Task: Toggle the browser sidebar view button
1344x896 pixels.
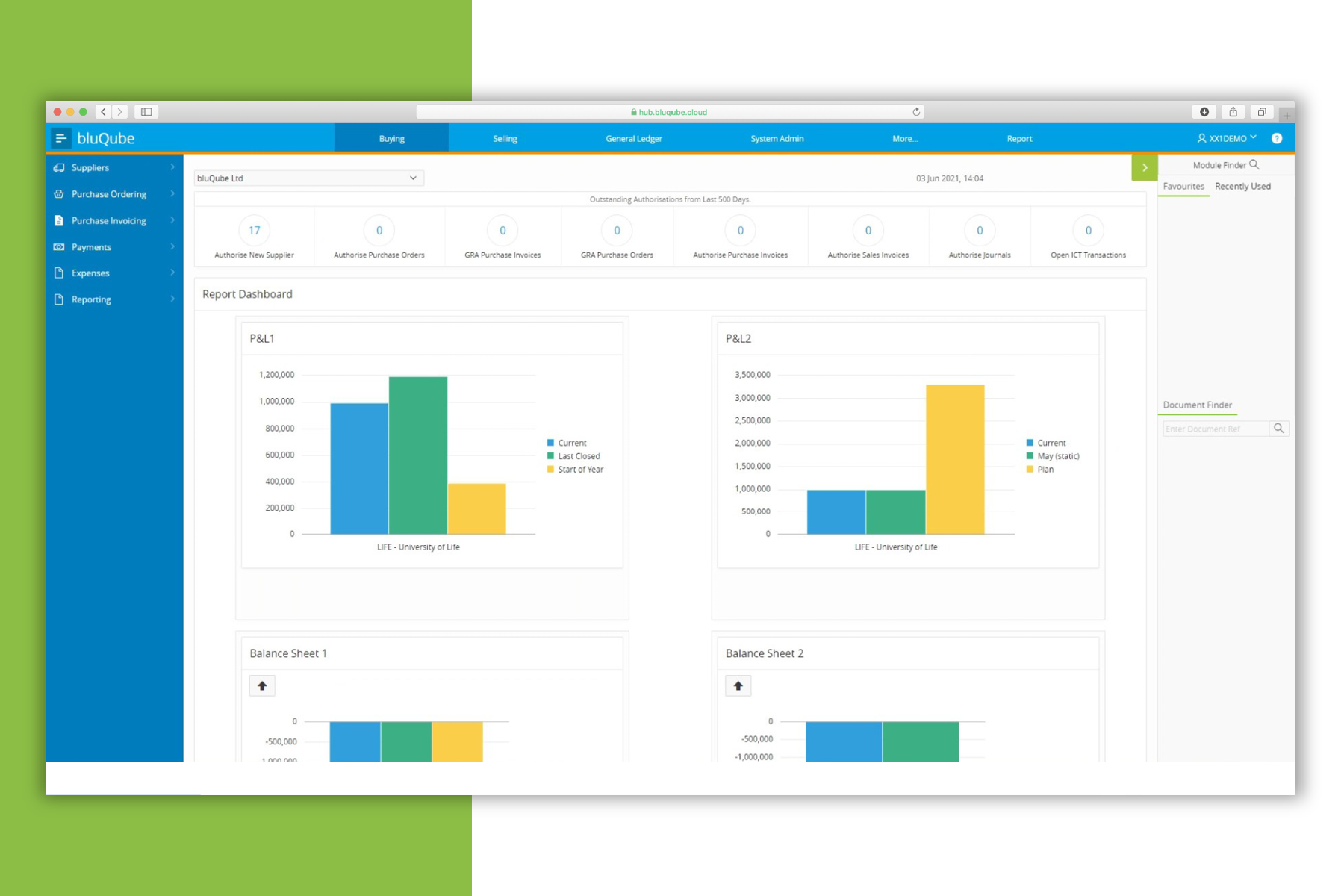Action: (146, 112)
